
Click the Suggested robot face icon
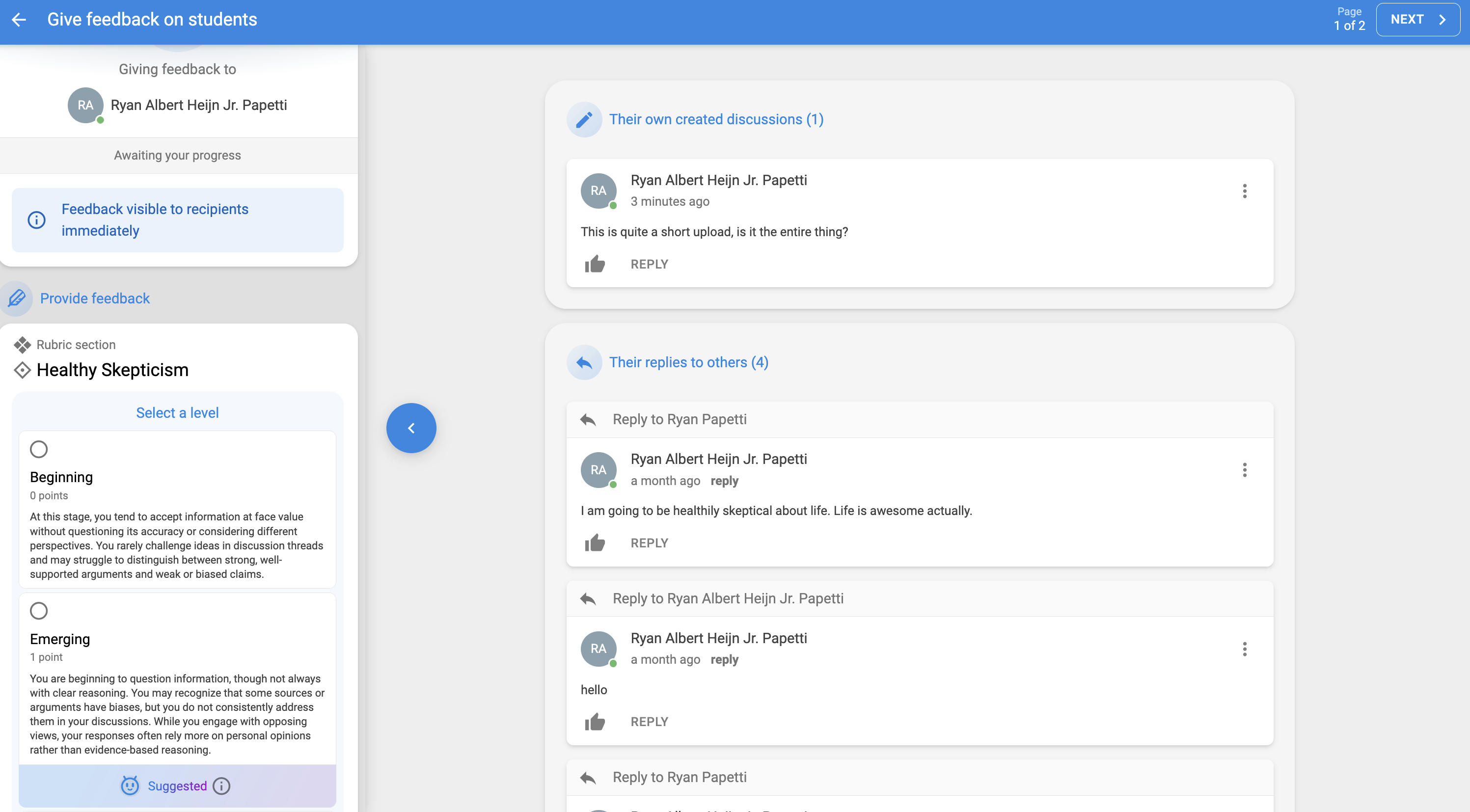tap(130, 786)
